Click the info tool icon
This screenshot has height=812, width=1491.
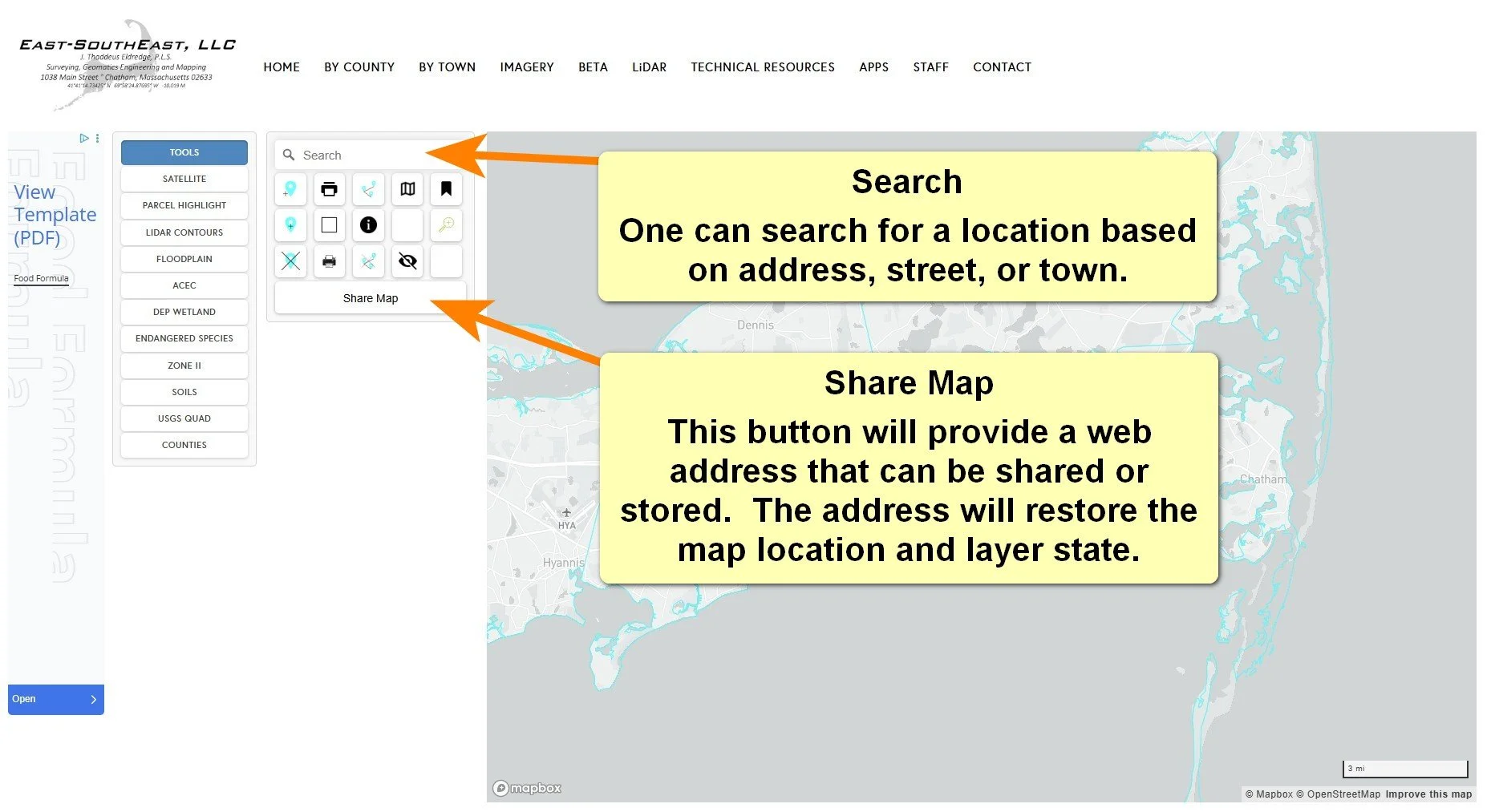(368, 225)
